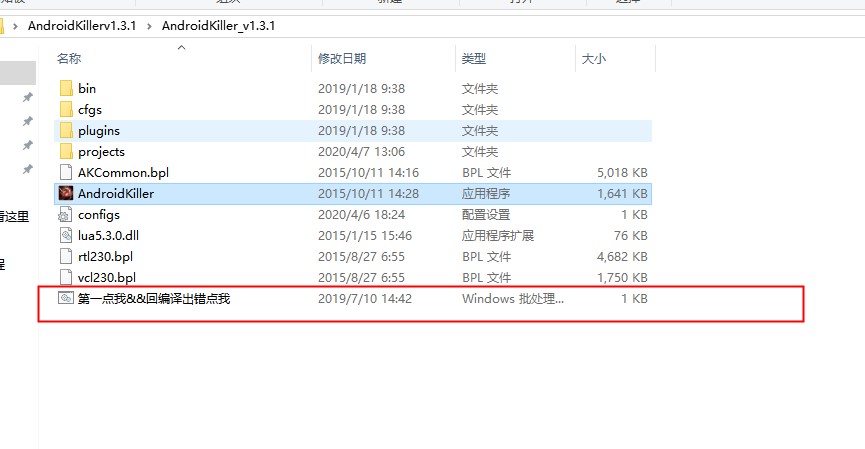The width and height of the screenshot is (865, 449).
Task: Click the 2020/4/6 18:24 date for configs
Action: (361, 215)
